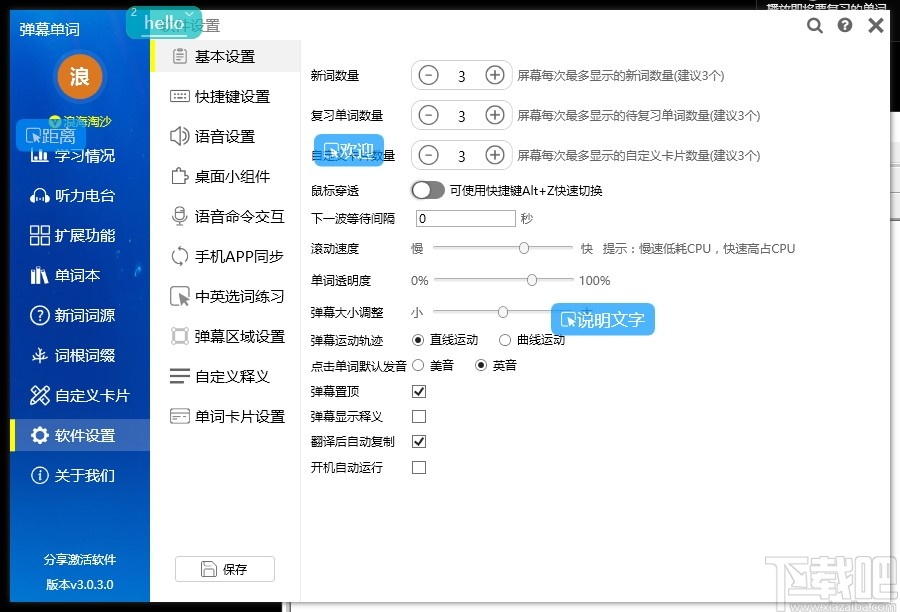Screen dimensions: 900x612
Task: Select the 曲线运动 motion option
Action: pyautogui.click(x=505, y=340)
